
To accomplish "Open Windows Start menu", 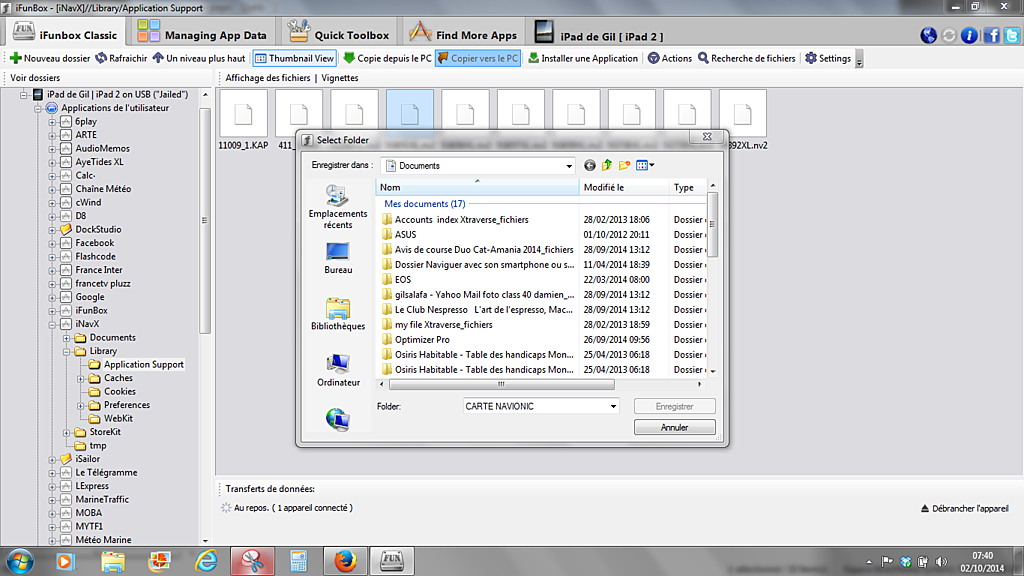I will (x=20, y=561).
